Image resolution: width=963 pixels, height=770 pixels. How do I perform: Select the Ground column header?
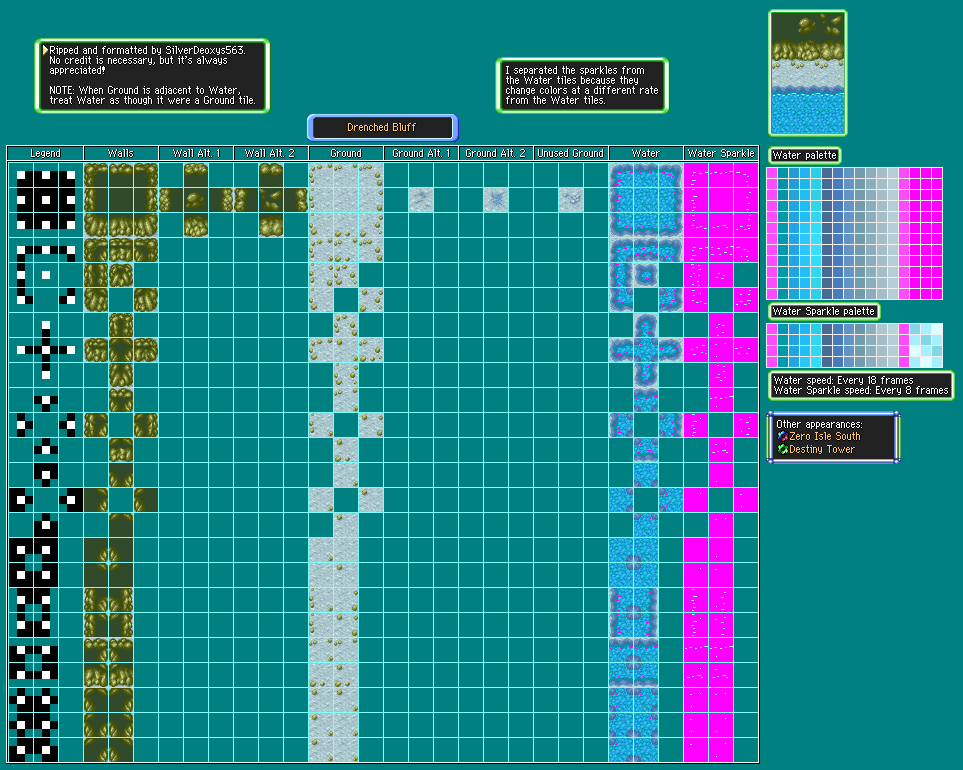pyautogui.click(x=346, y=153)
